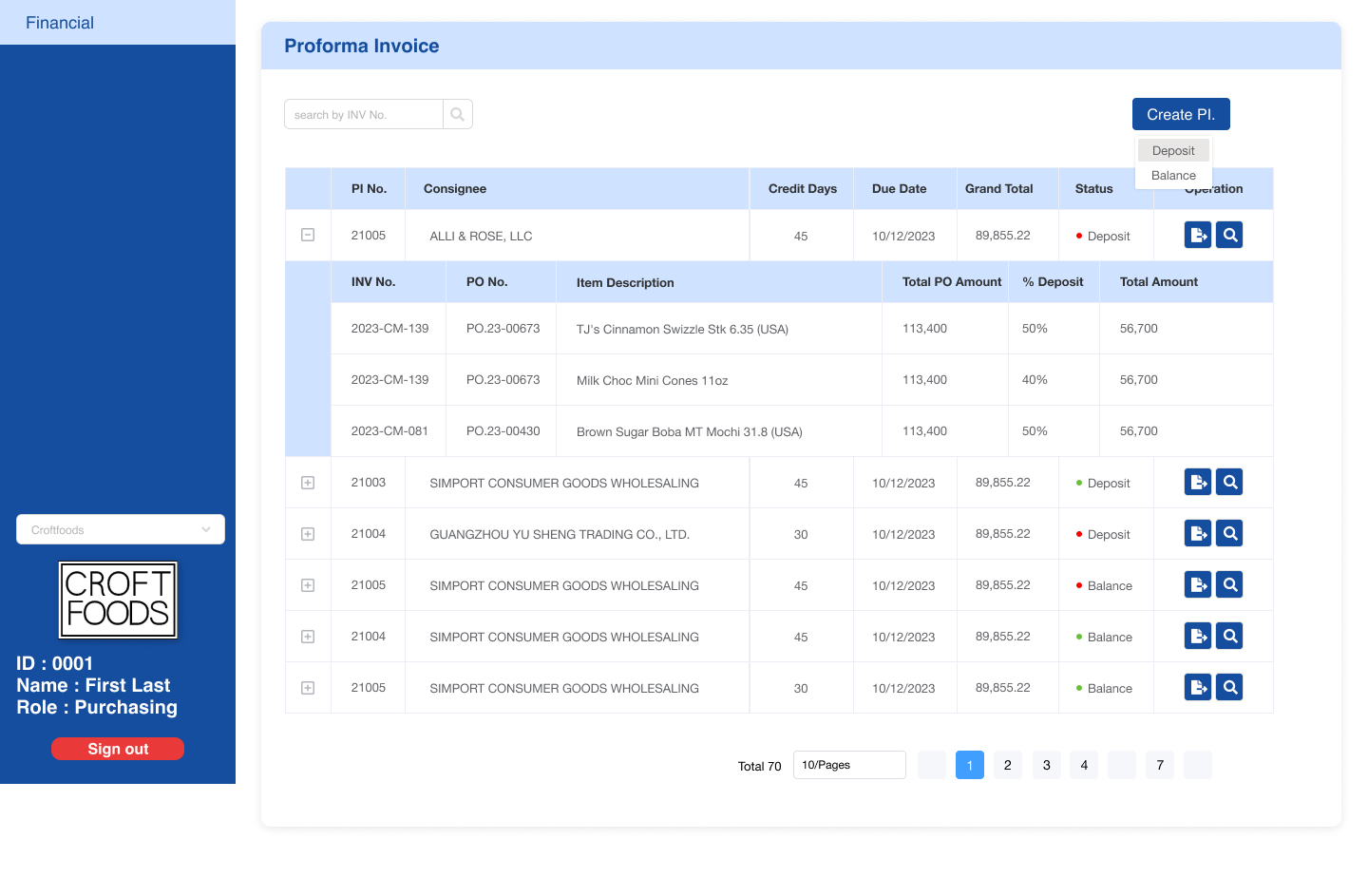Expand the 21005 SIMPORT row with 30 credit days
The height and width of the screenshot is (896, 1368).
tap(308, 688)
